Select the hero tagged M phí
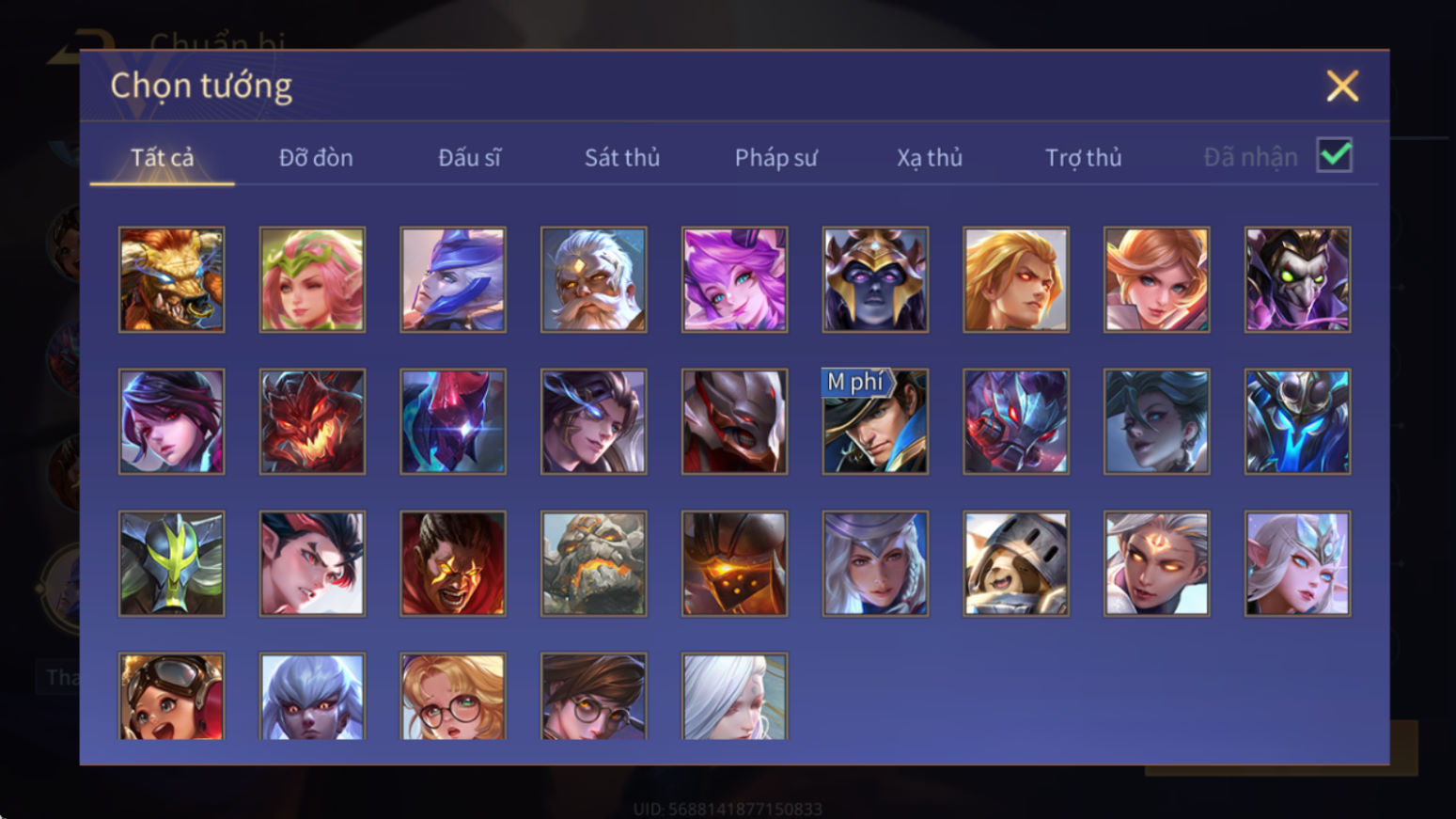Screen dimensions: 1456x819 click(x=875, y=421)
